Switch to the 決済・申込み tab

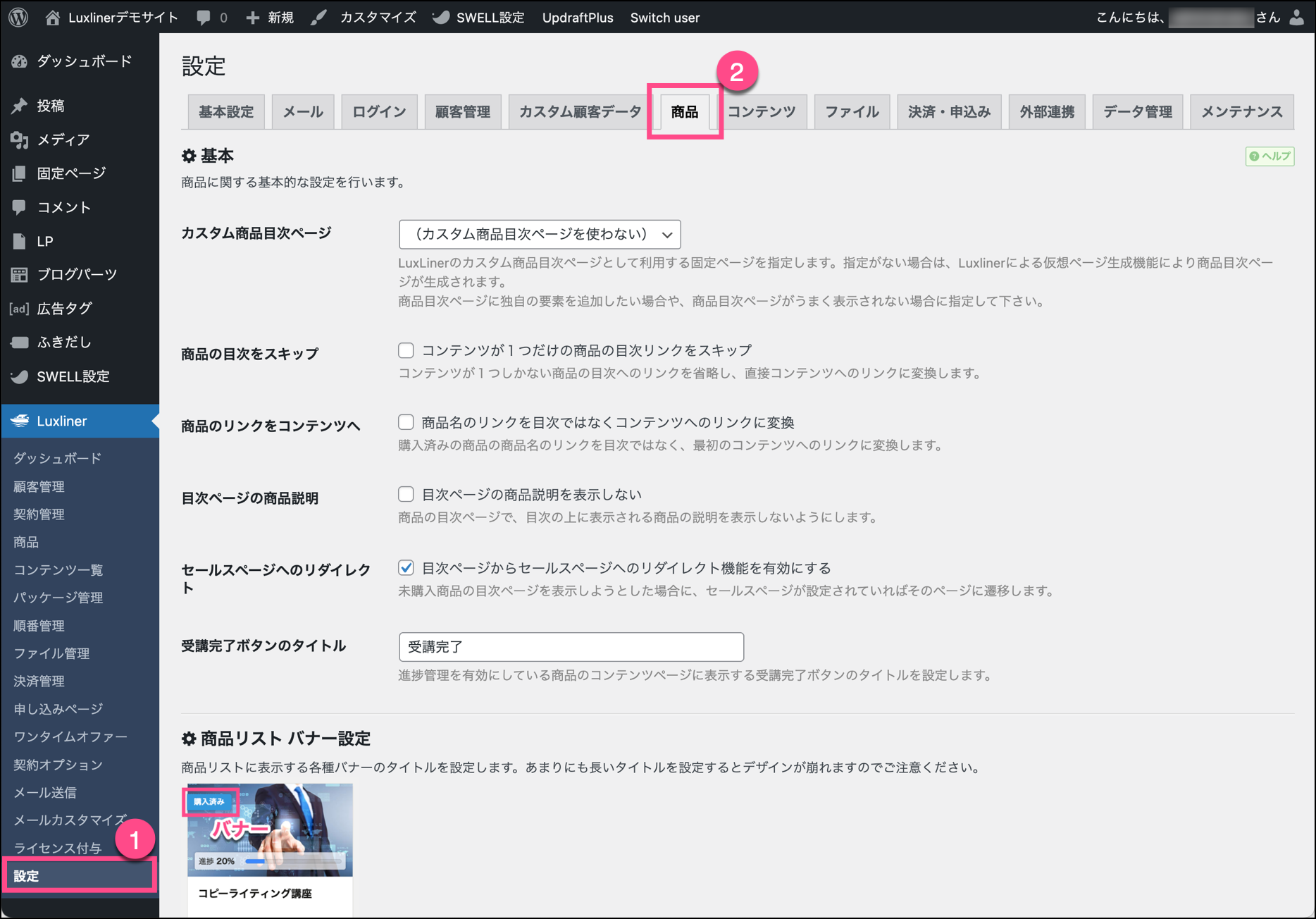[x=948, y=111]
